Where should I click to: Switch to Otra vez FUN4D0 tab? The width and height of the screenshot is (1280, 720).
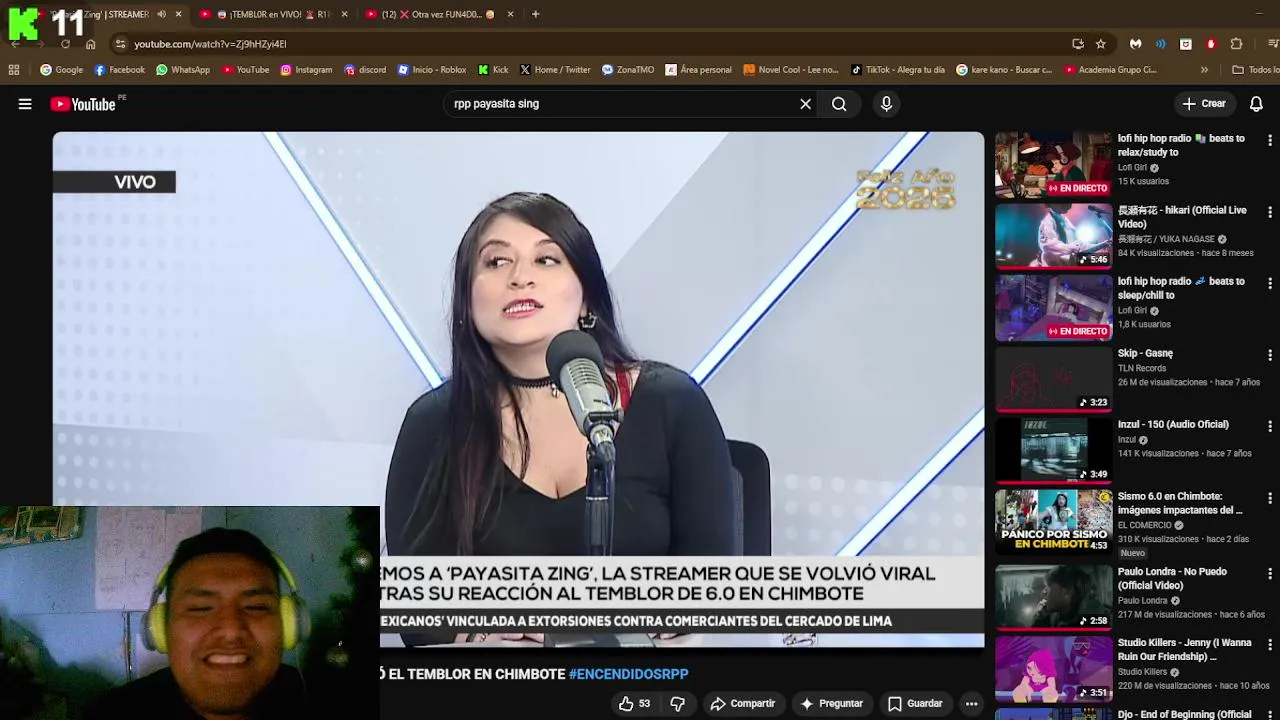pyautogui.click(x=438, y=14)
